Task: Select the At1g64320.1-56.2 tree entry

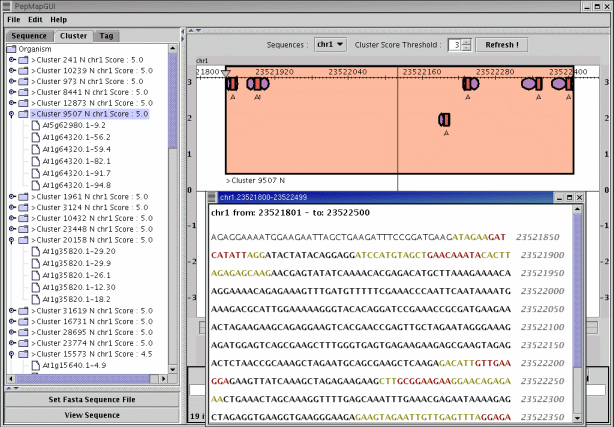Action: (x=76, y=137)
